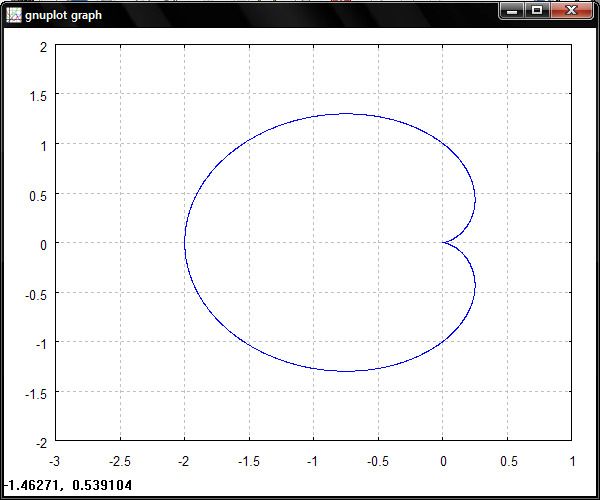Click the coordinates readout -1.46271, 0.539104

pyautogui.click(x=68, y=485)
